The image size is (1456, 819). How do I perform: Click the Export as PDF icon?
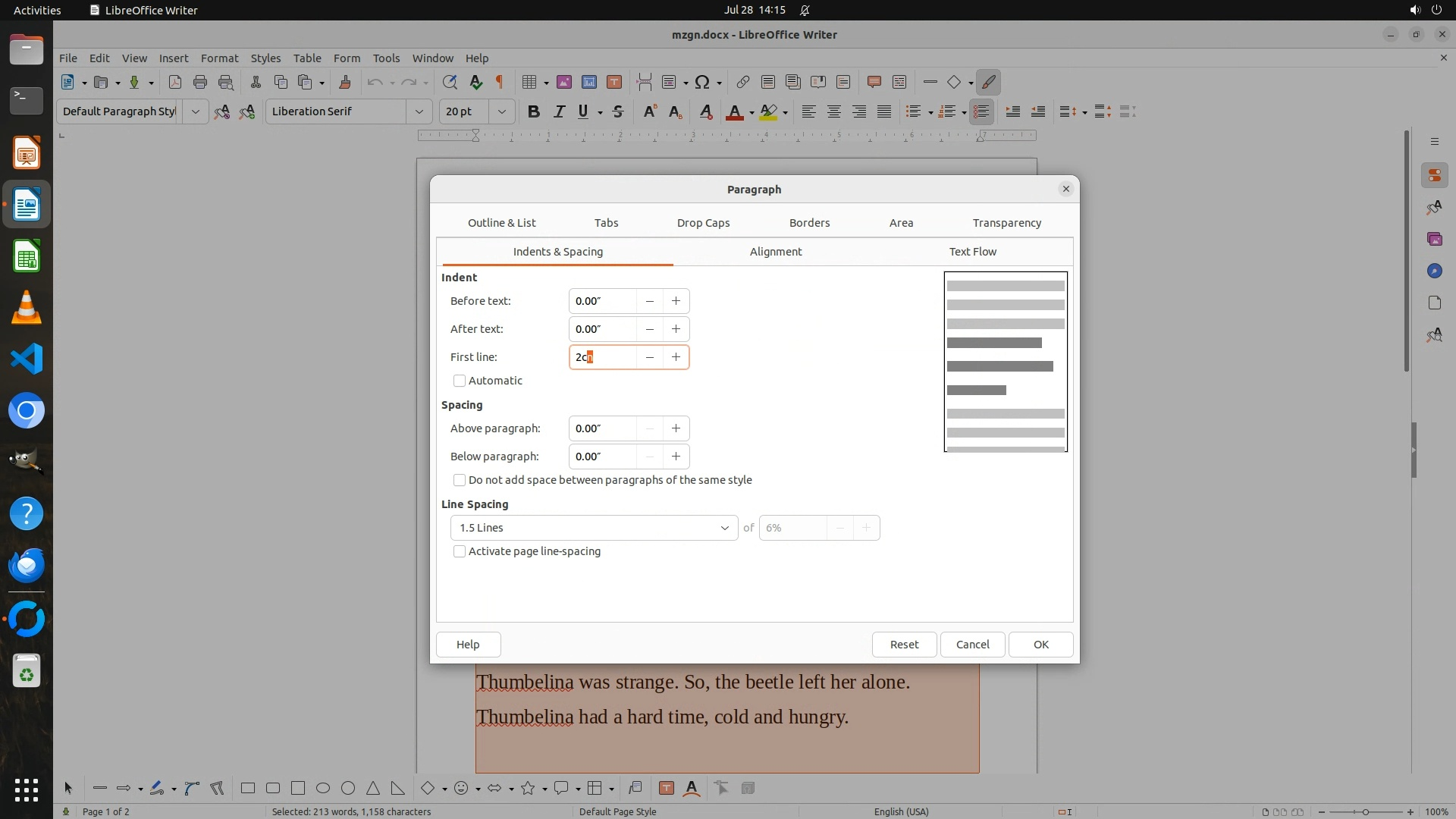(x=175, y=82)
